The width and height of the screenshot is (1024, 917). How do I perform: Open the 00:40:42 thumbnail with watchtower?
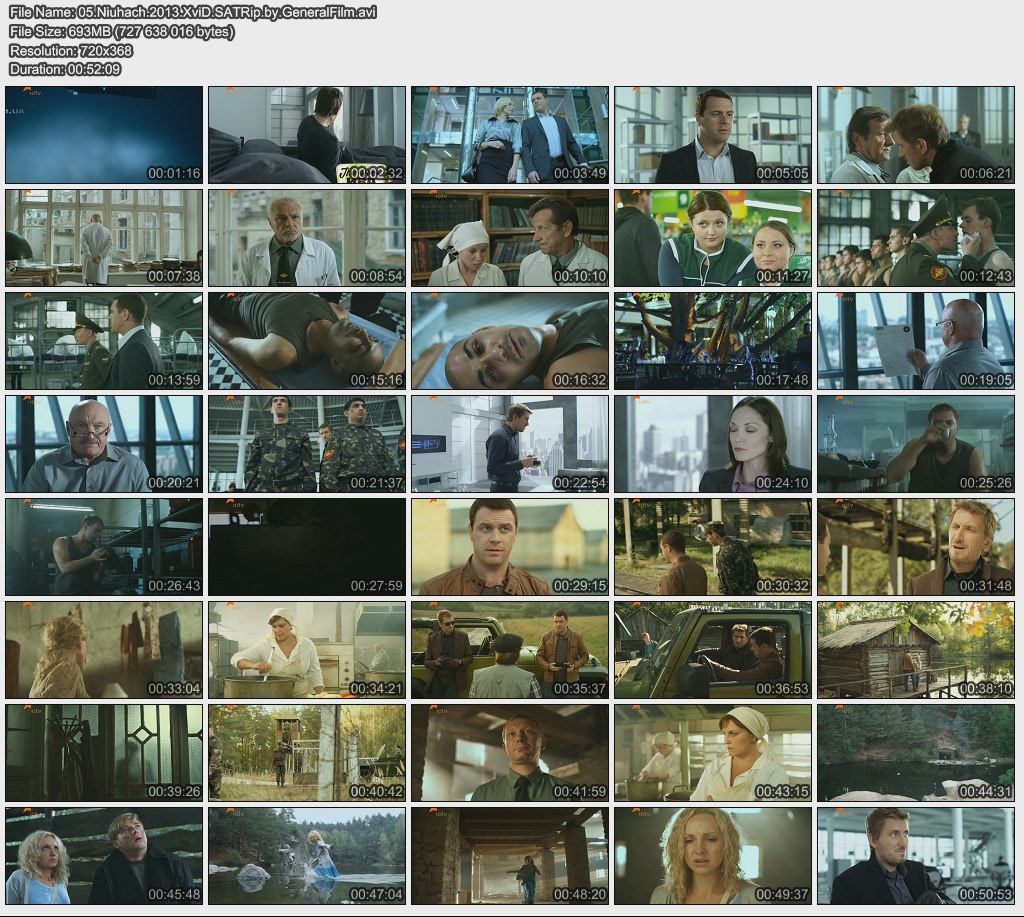[x=307, y=753]
